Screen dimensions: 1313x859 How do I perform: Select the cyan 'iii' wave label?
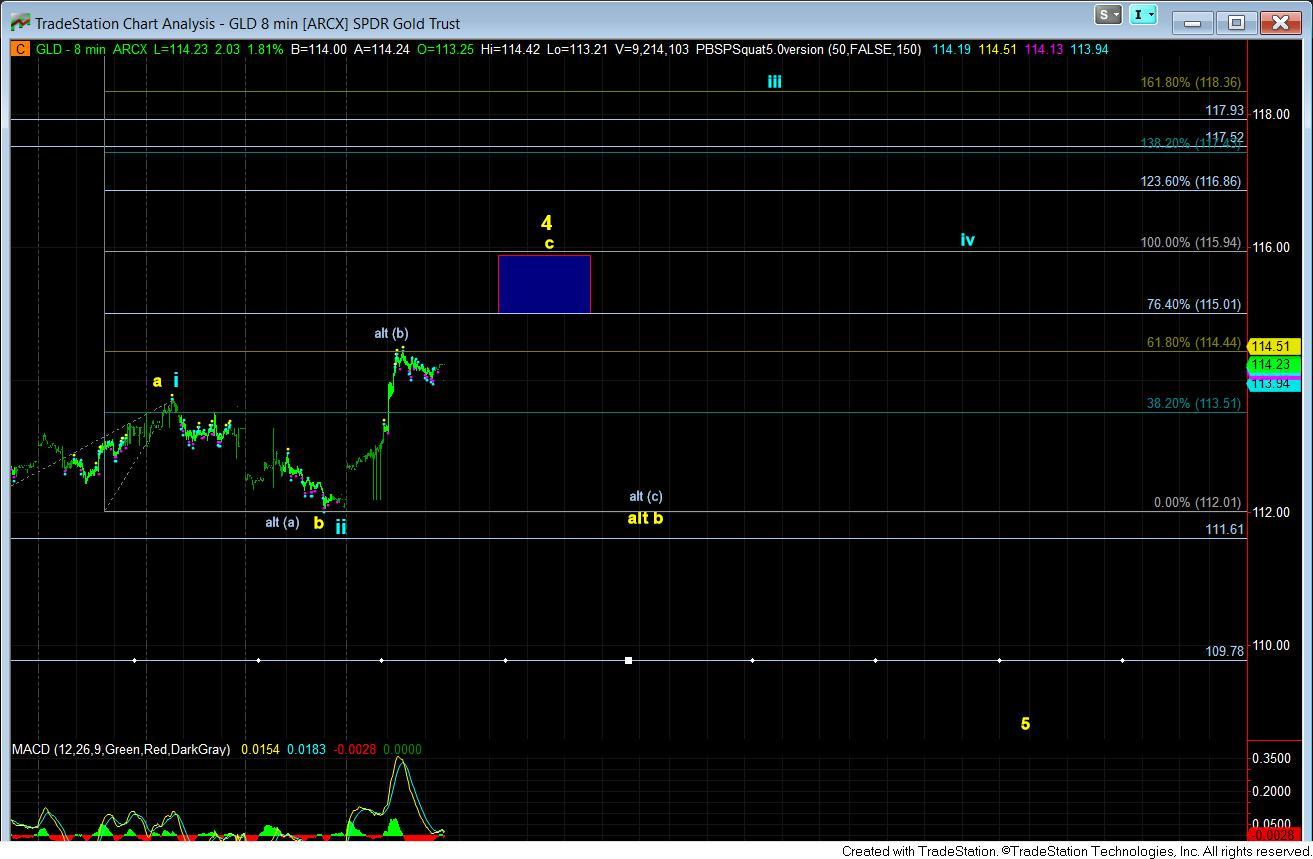tap(774, 82)
